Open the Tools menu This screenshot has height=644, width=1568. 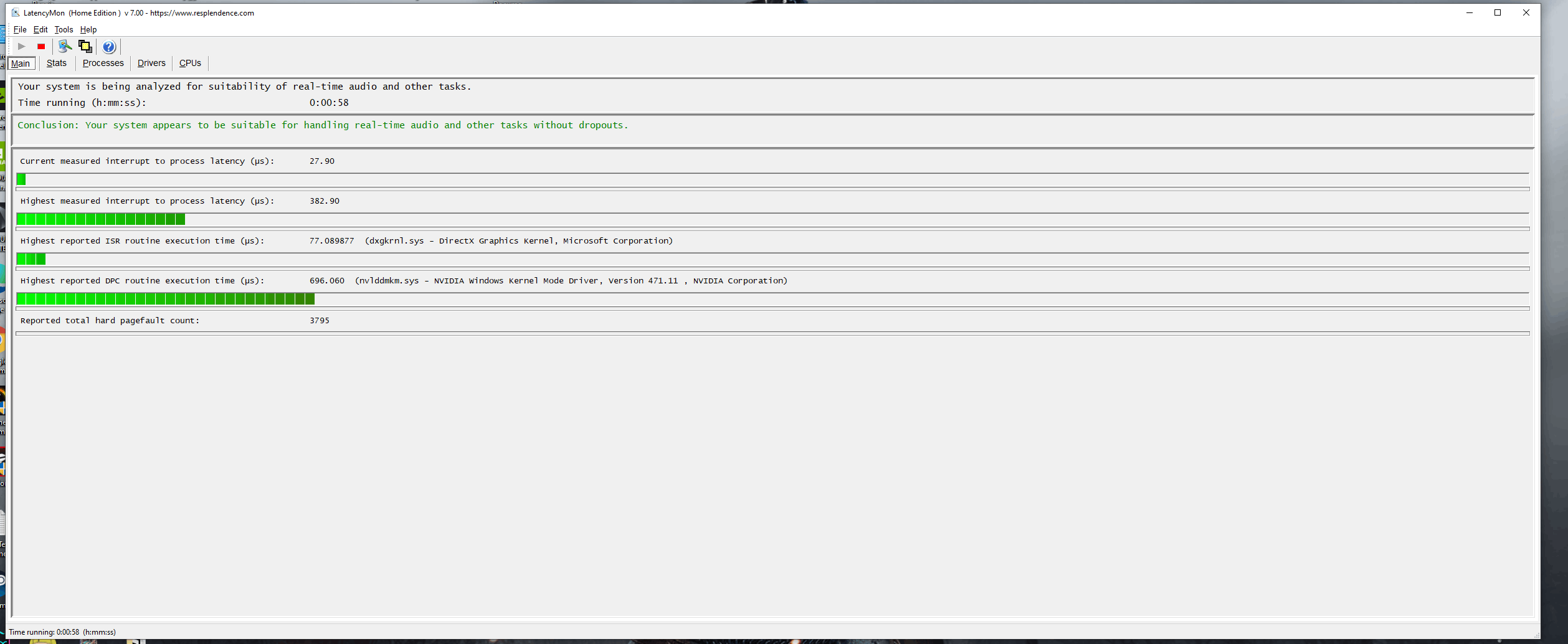(64, 29)
